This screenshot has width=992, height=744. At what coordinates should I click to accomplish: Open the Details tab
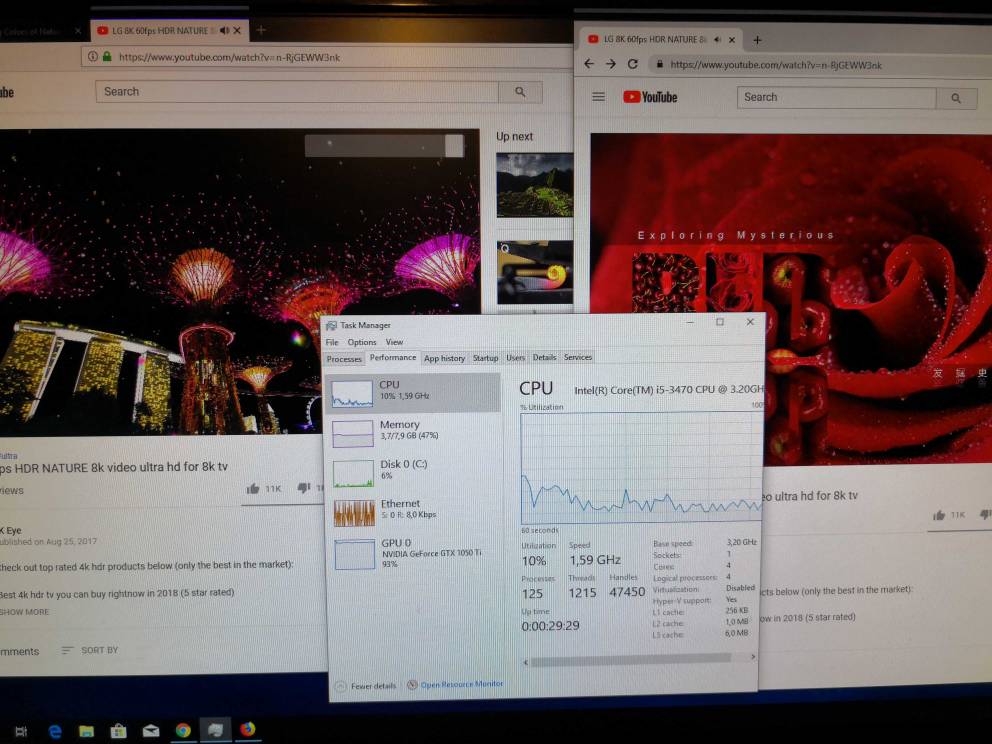coord(544,357)
